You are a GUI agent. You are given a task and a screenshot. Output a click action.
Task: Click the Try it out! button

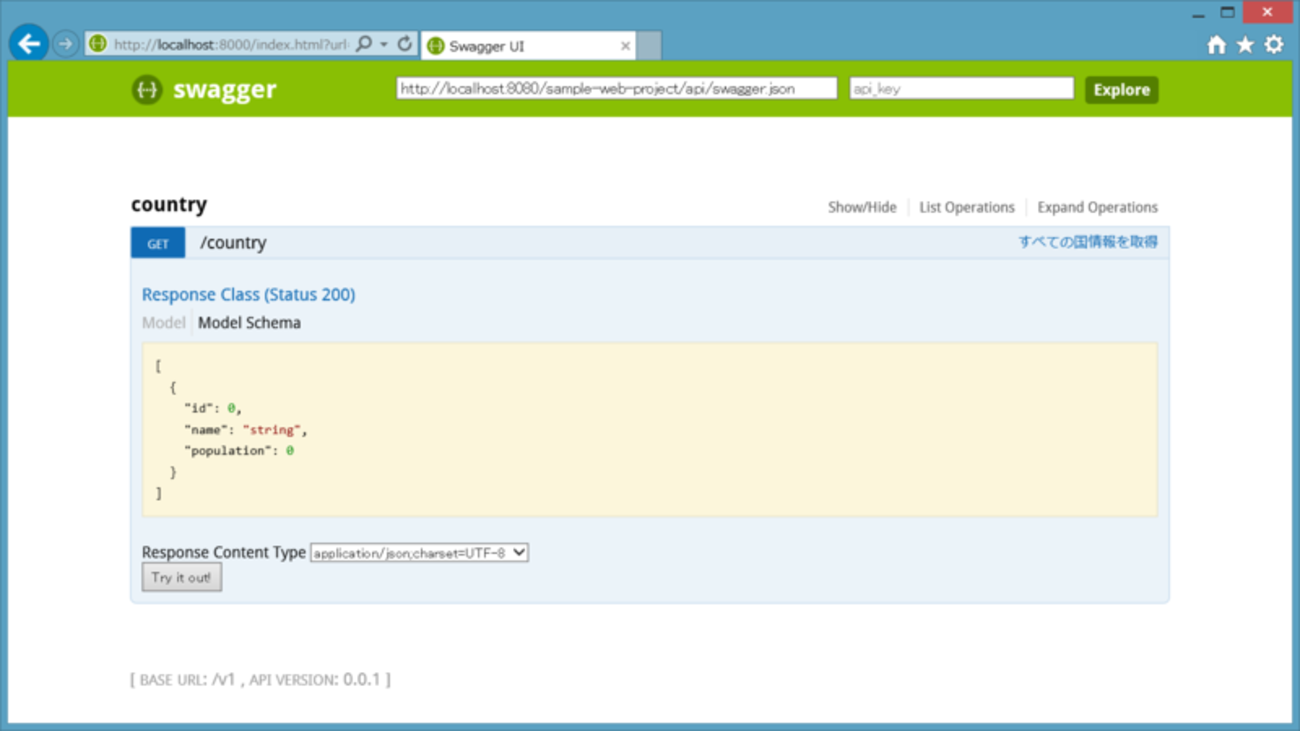[x=181, y=578]
